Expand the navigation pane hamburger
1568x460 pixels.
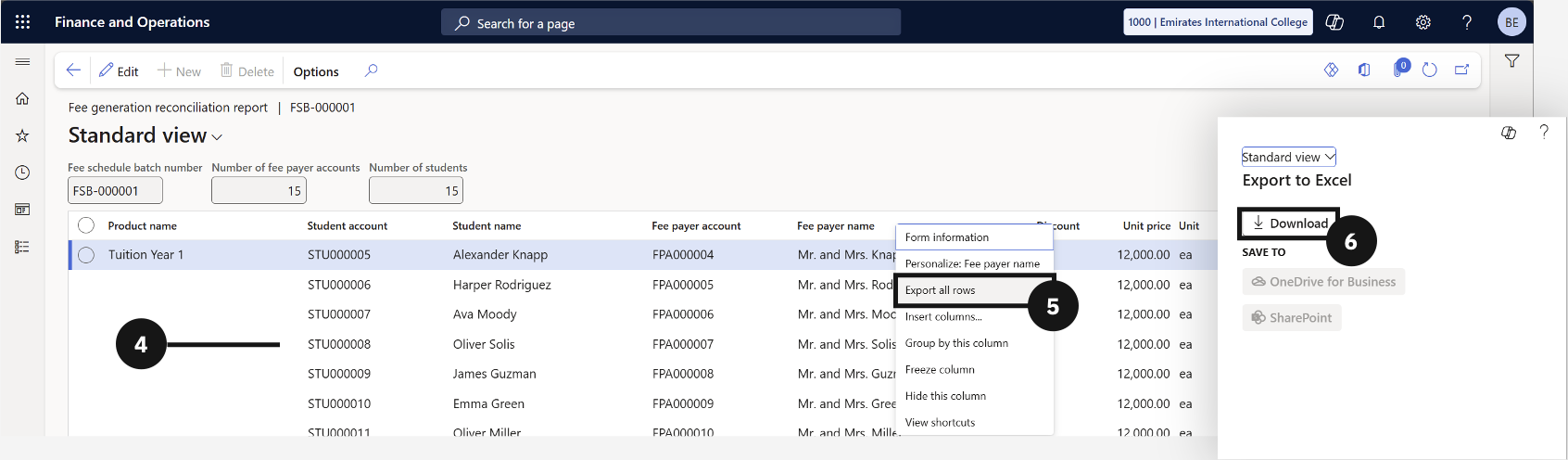tap(22, 61)
